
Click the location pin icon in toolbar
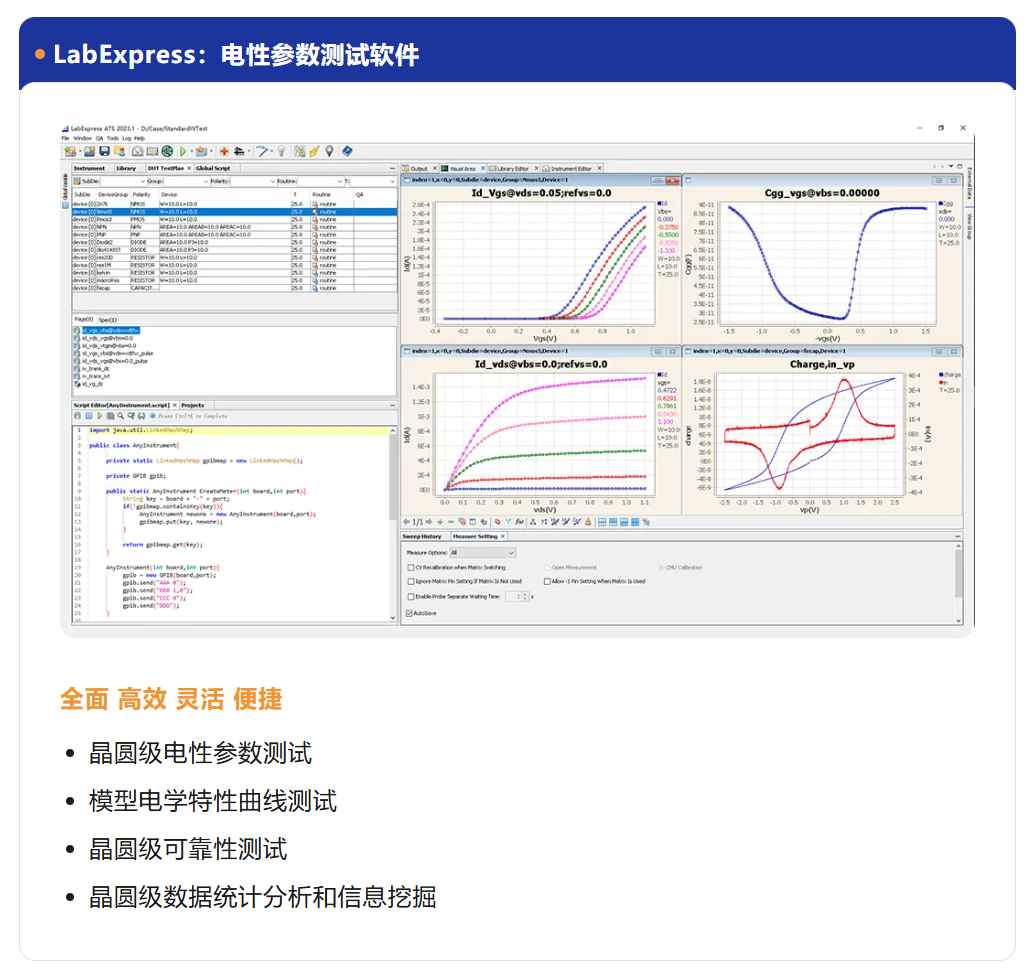pos(329,151)
